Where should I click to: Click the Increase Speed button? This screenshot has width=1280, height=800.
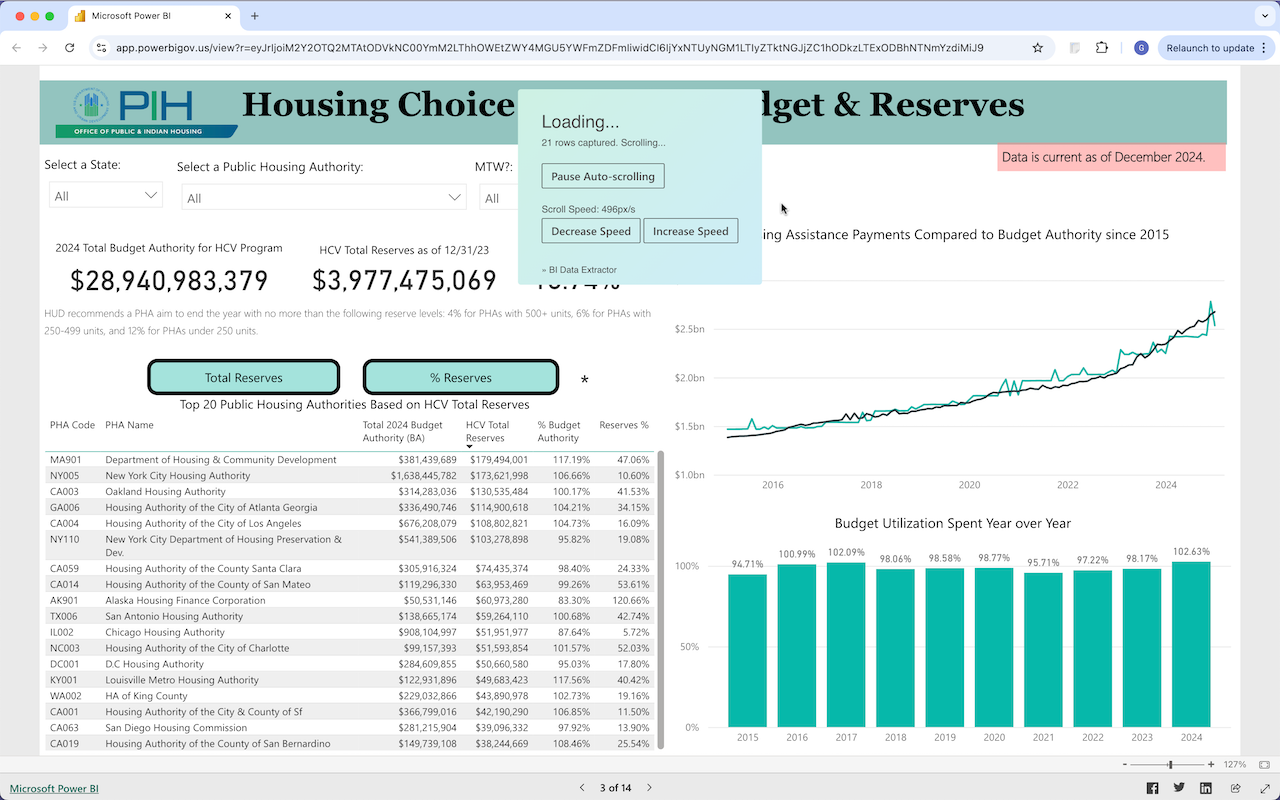tap(691, 230)
